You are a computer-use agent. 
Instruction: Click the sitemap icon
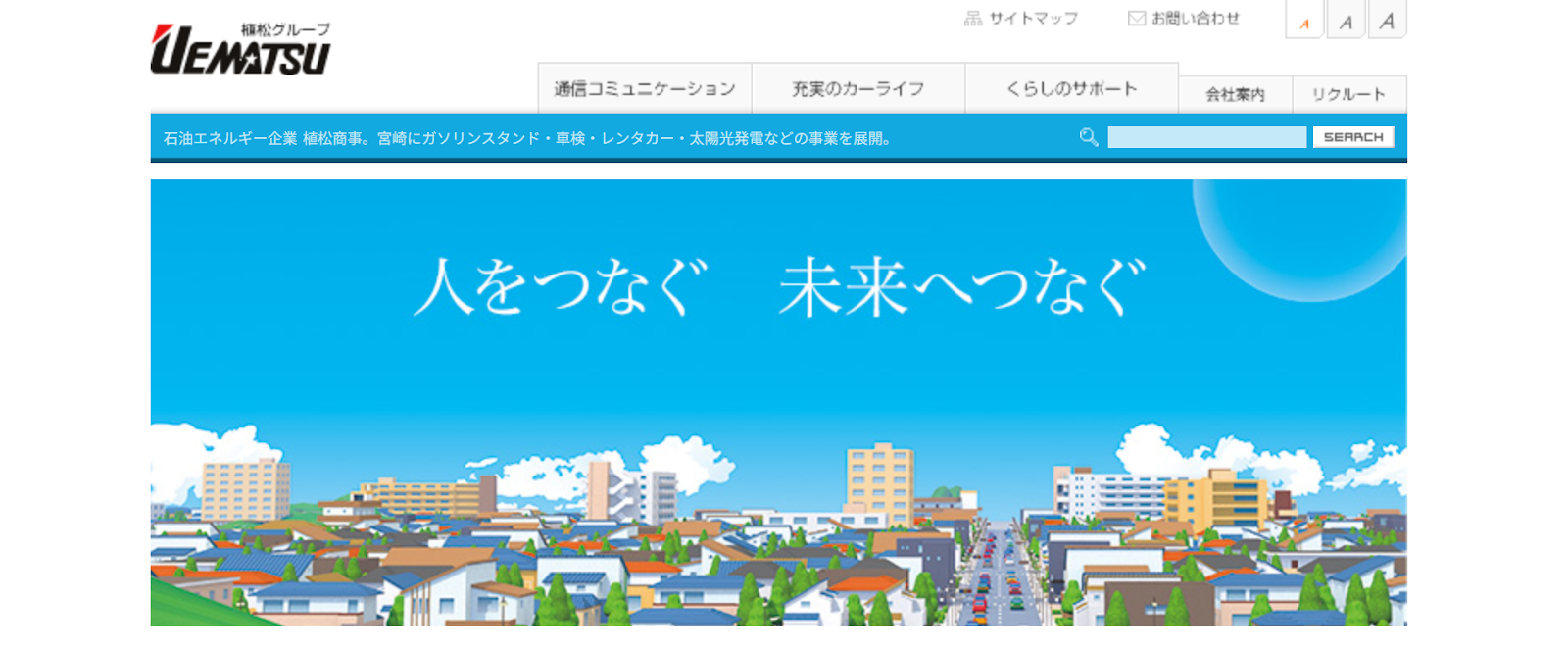pyautogui.click(x=973, y=19)
